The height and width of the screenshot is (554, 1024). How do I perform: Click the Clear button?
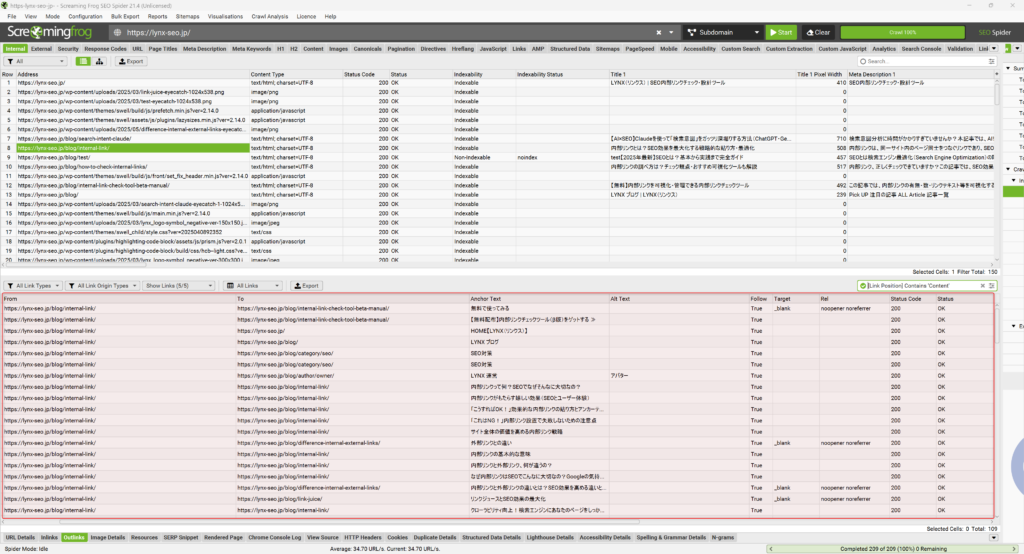pos(816,32)
